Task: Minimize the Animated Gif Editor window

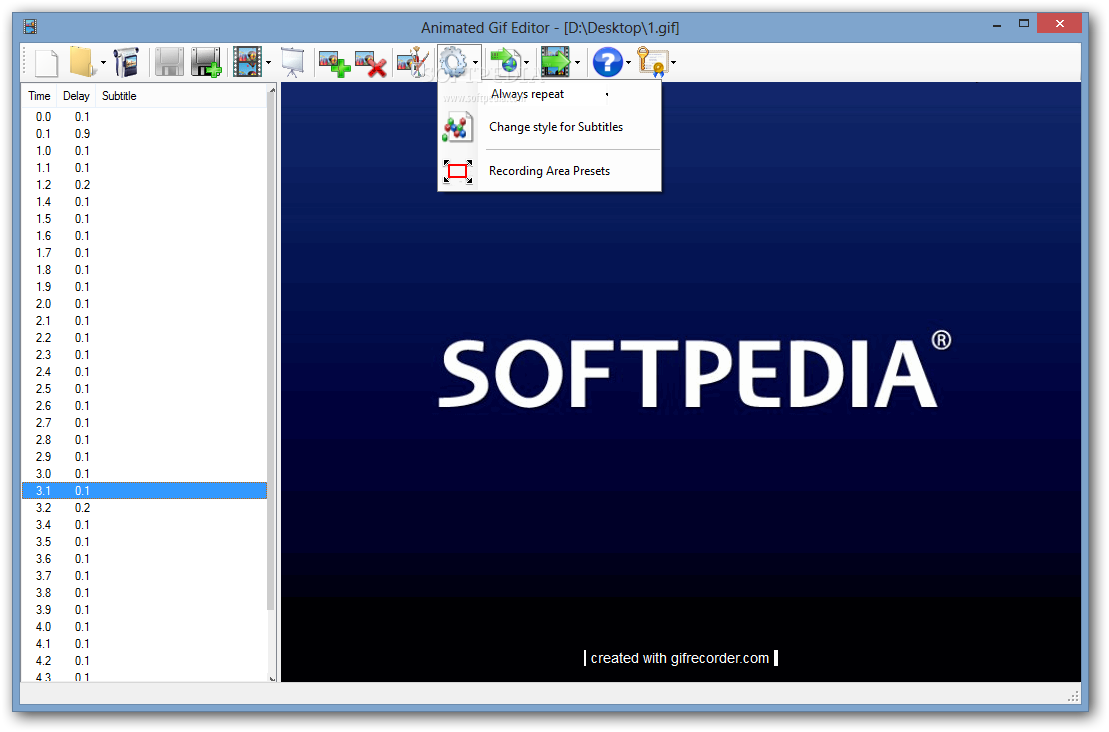Action: pos(997,25)
